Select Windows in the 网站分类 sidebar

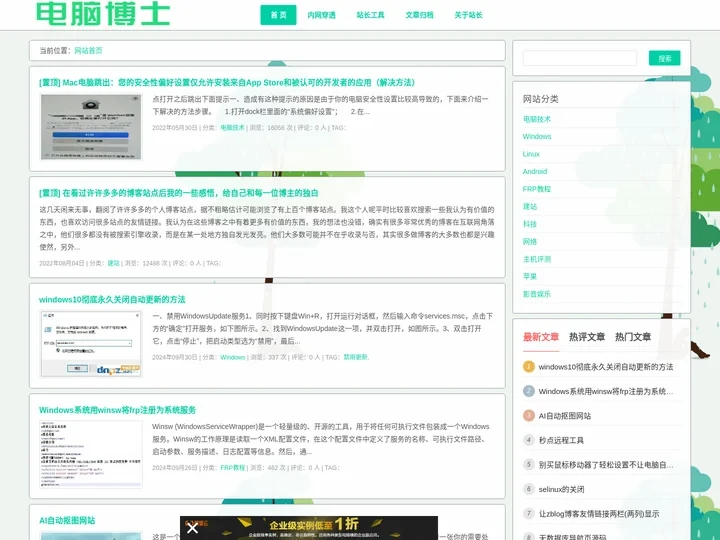pyautogui.click(x=537, y=137)
